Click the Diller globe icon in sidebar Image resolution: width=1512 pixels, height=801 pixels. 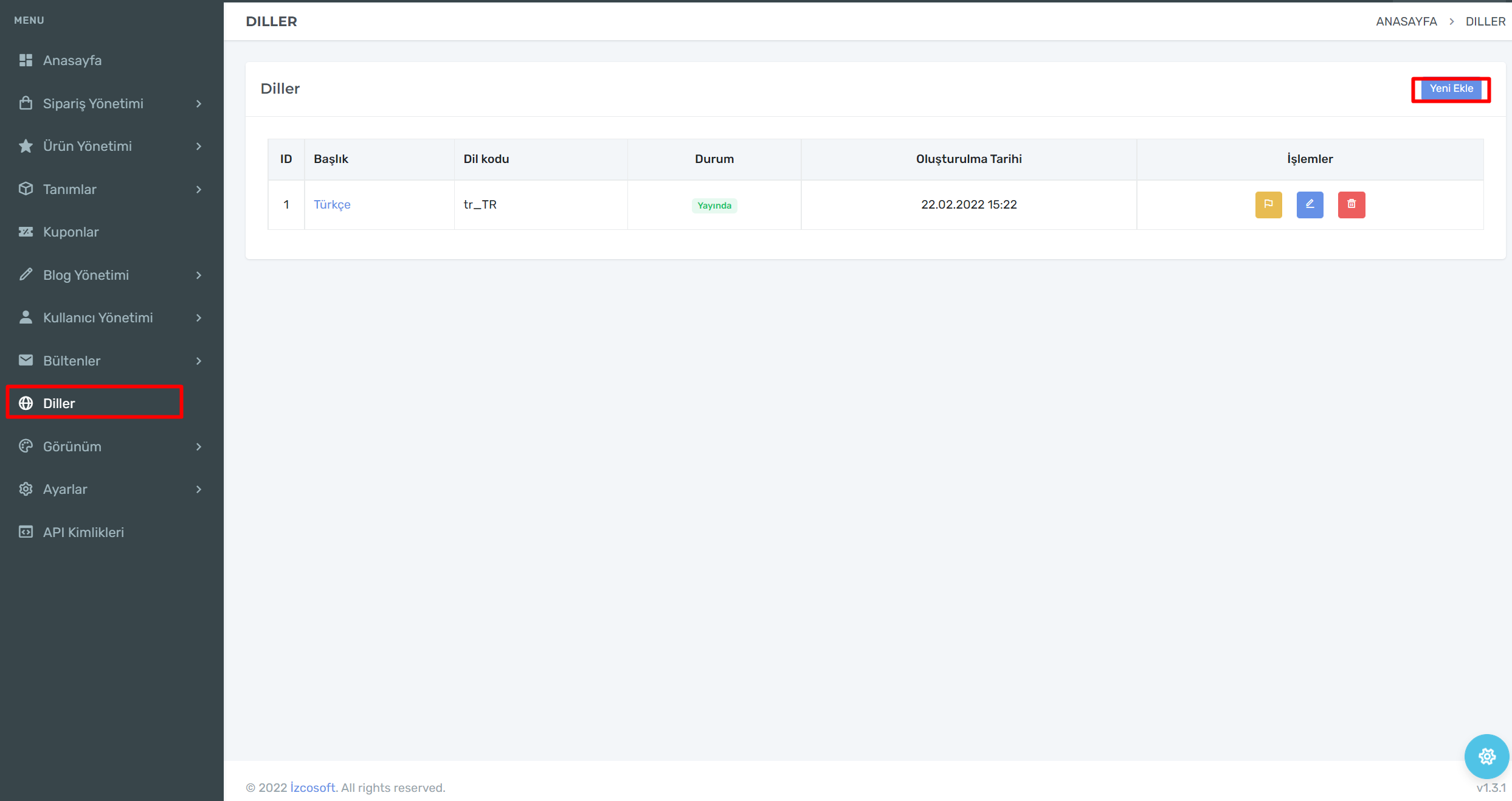pos(26,403)
